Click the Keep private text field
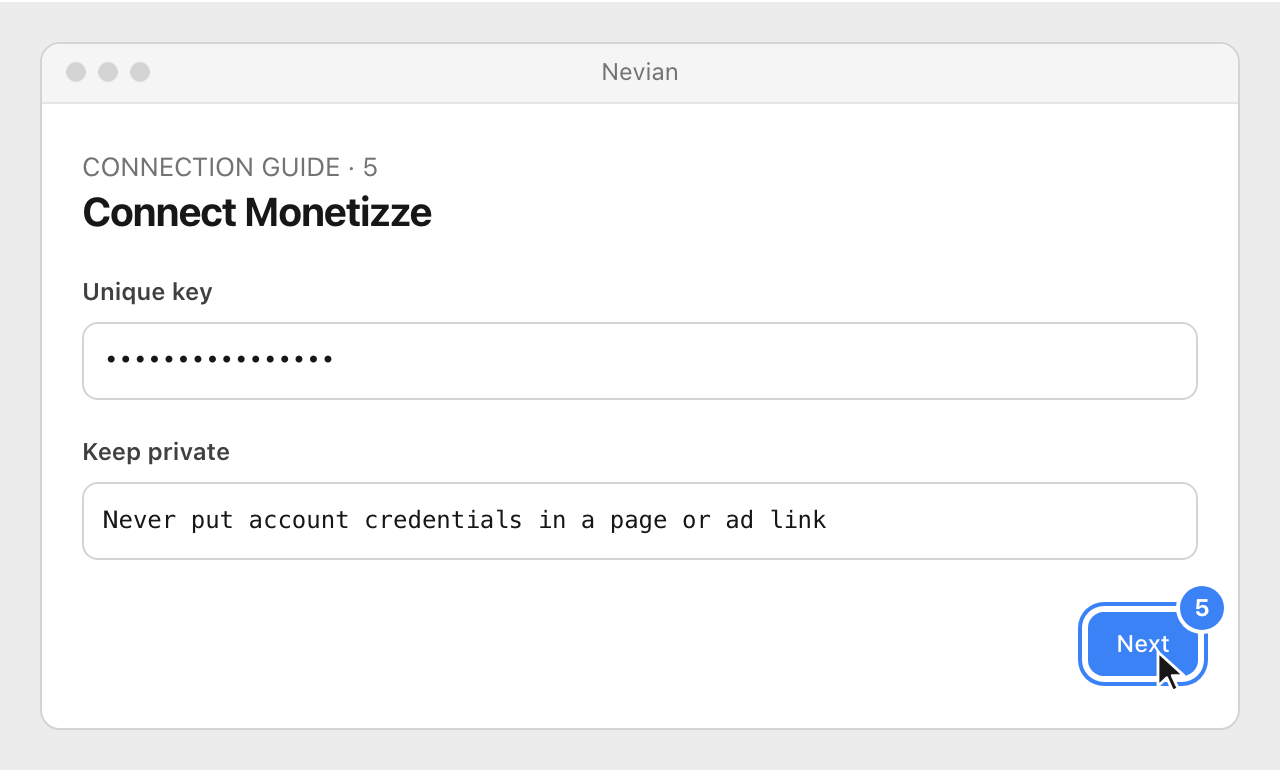1280x772 pixels. pyautogui.click(x=640, y=521)
